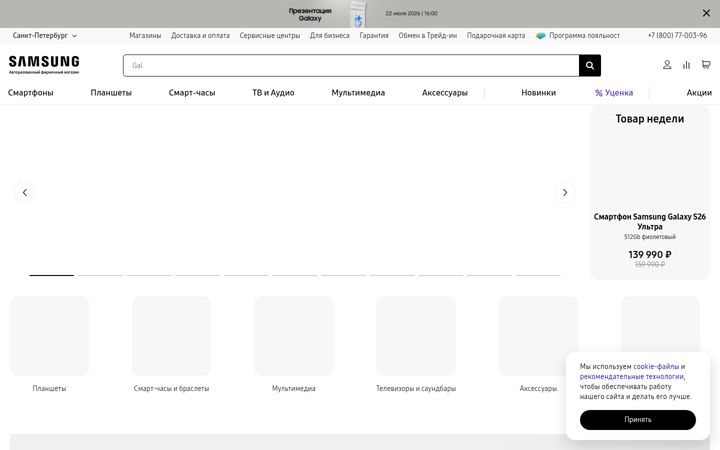Show the next carousel slide
The height and width of the screenshot is (450, 720).
point(565,192)
